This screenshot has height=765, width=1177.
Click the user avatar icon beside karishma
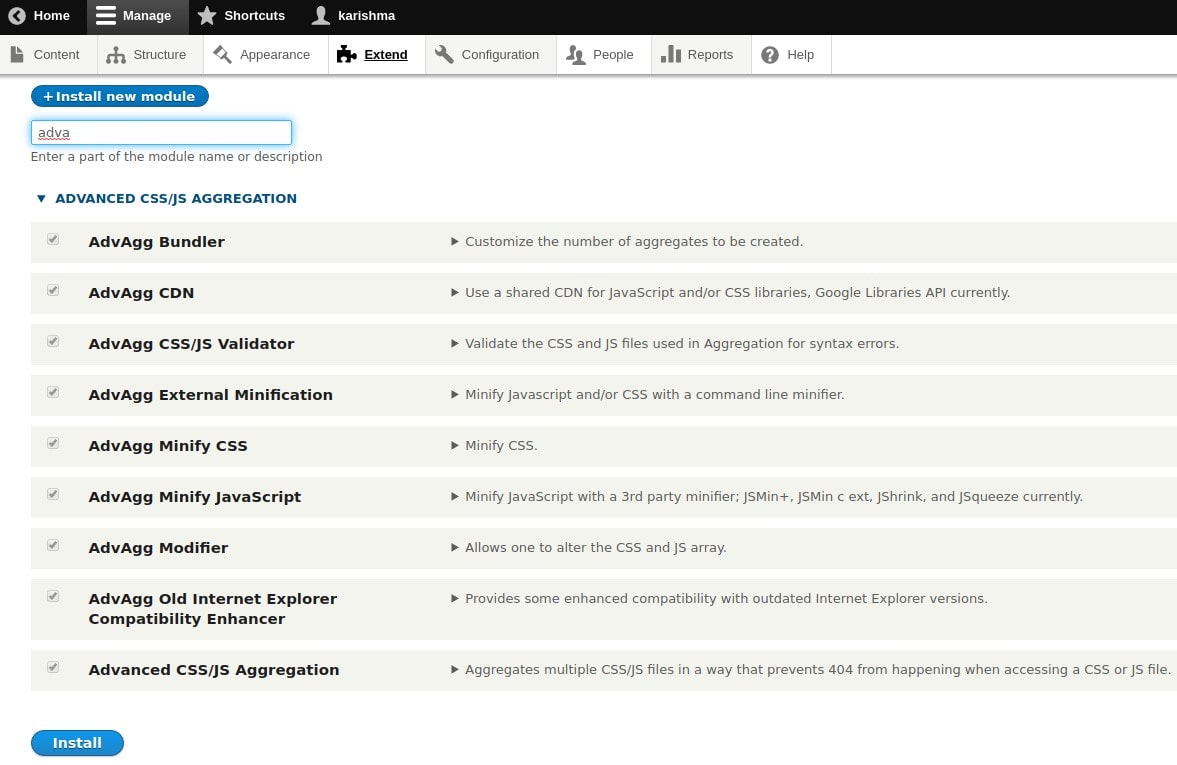[x=321, y=16]
